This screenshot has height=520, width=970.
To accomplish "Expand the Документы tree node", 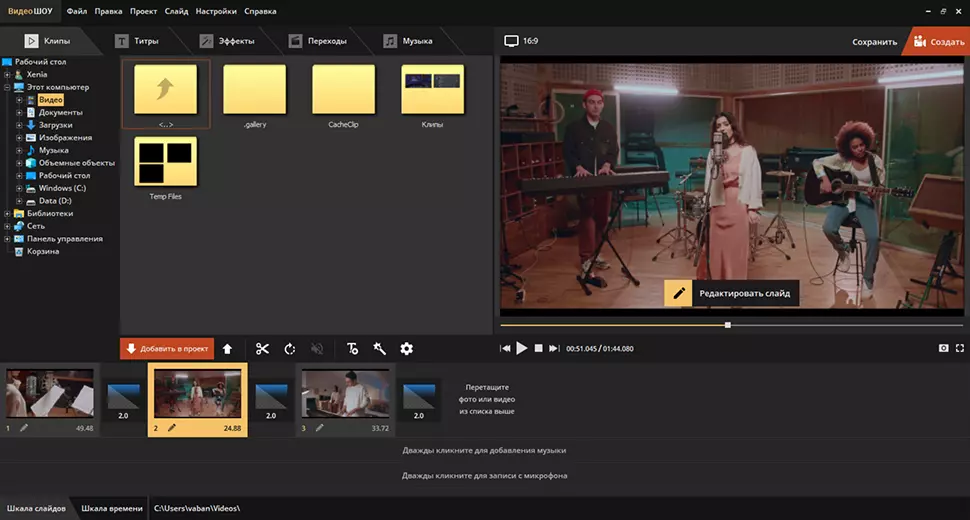I will click(x=19, y=113).
